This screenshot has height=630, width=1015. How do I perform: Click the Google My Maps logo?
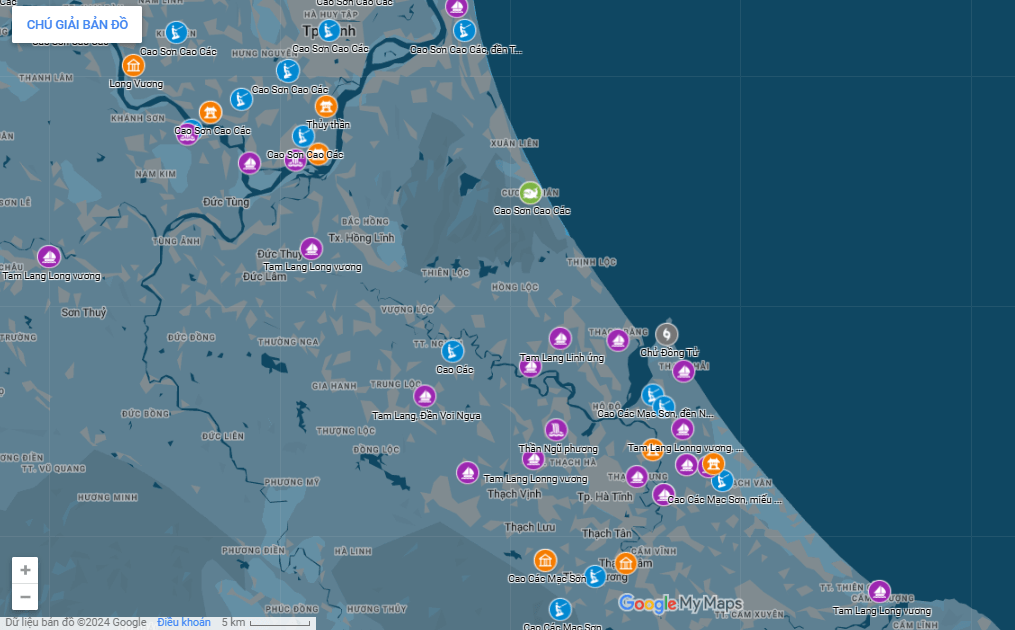point(680,603)
